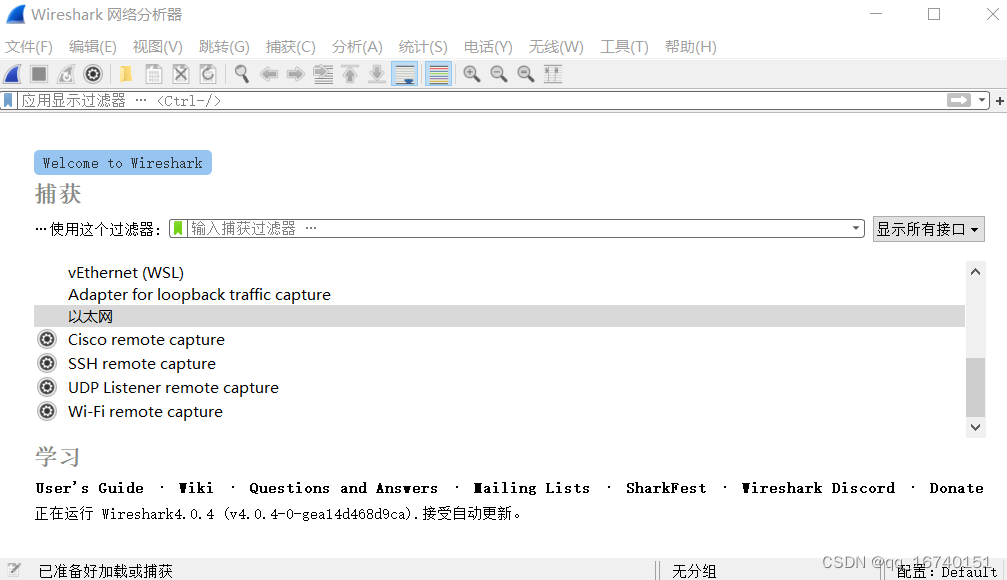Open the SharkFest link
The width and height of the screenshot is (1007, 580).
[x=666, y=488]
